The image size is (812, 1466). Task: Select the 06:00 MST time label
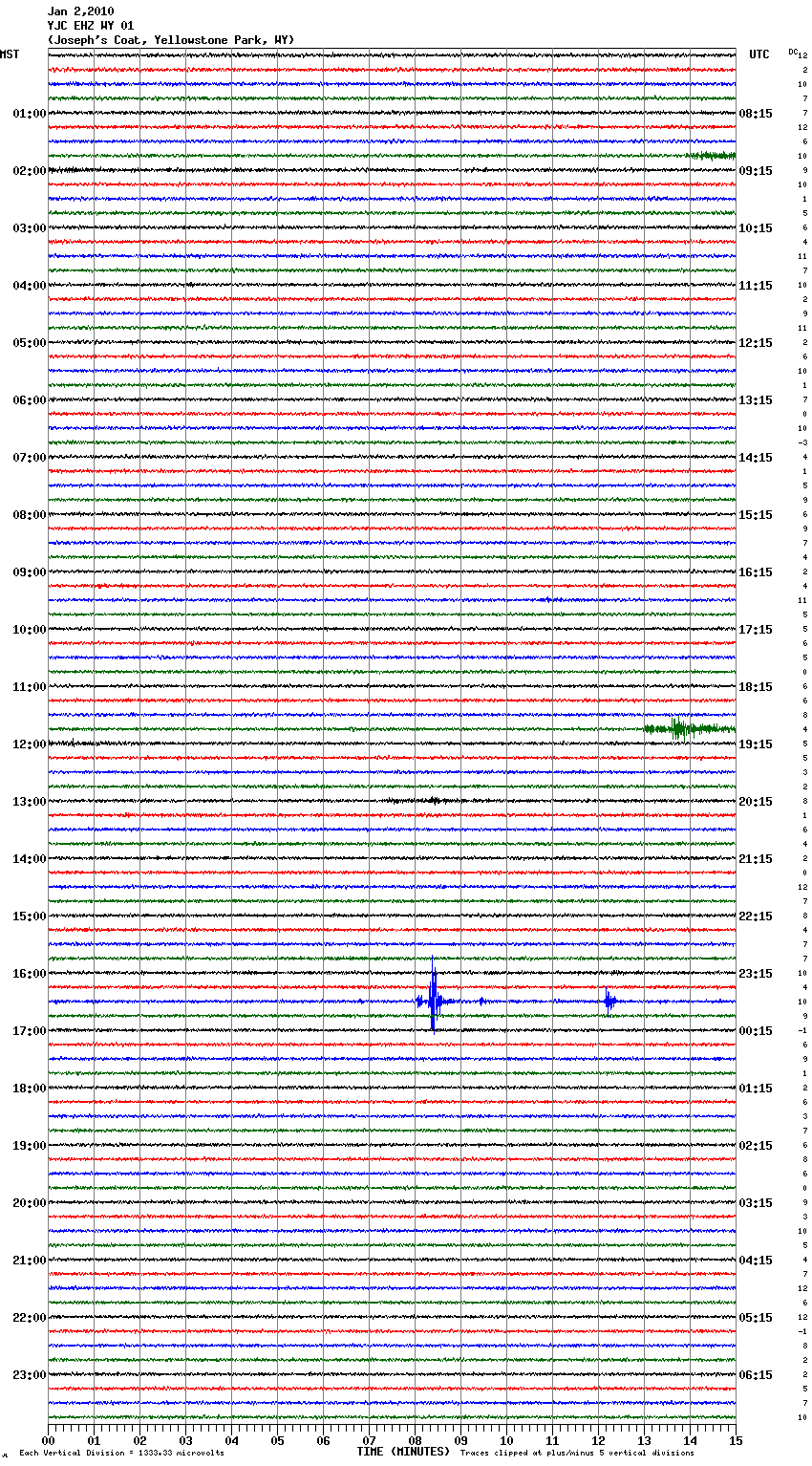coord(30,400)
